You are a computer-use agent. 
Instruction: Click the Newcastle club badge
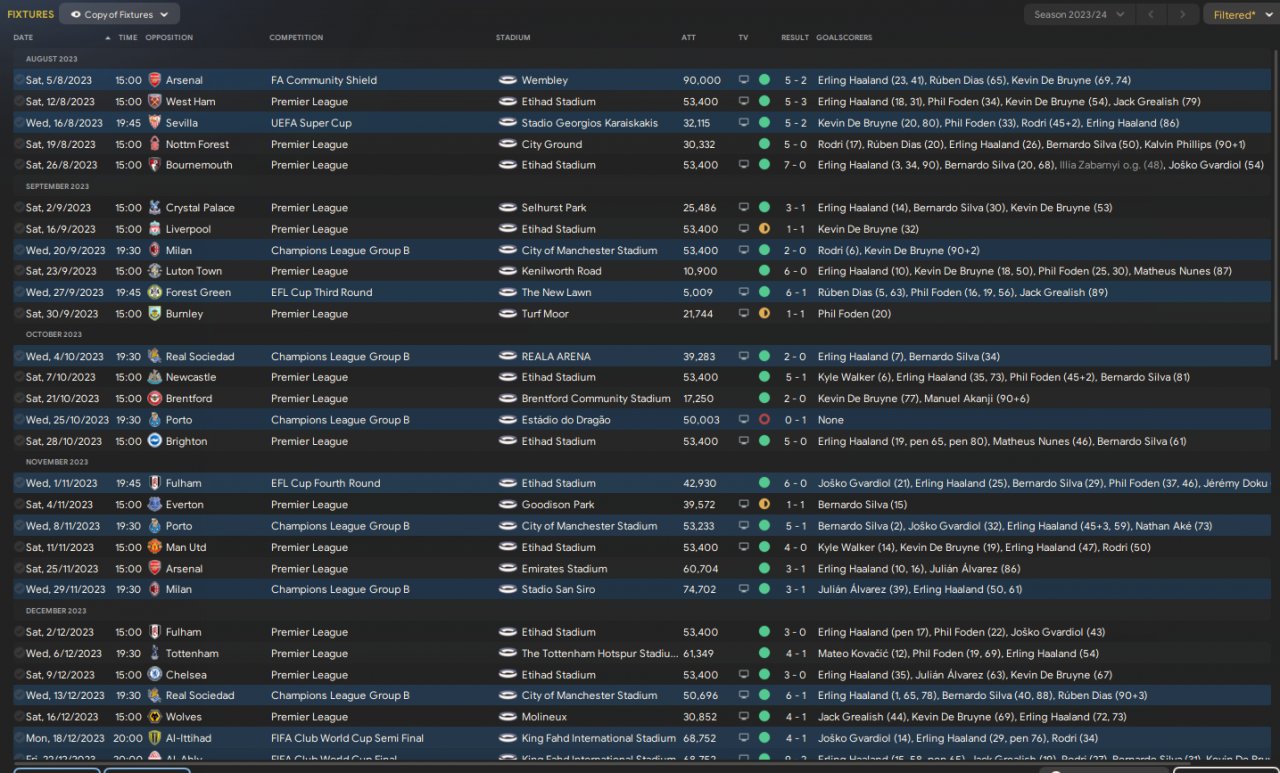tap(154, 377)
